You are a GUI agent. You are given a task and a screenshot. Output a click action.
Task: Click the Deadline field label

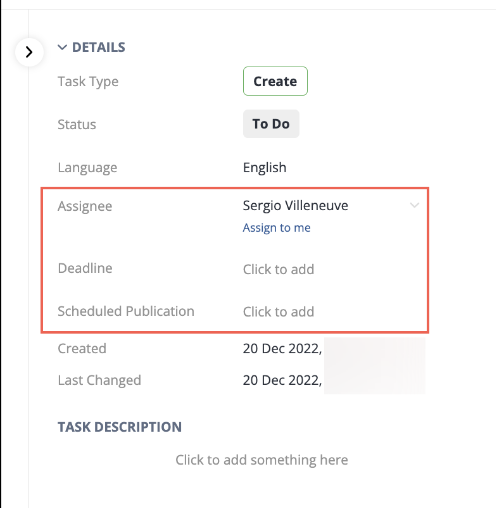85,268
